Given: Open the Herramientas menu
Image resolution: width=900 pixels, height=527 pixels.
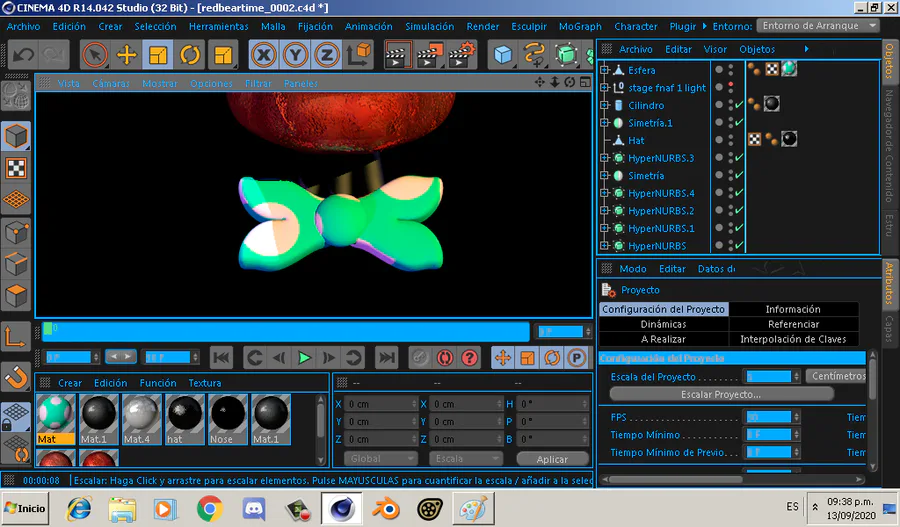Looking at the screenshot, I should click(x=218, y=26).
